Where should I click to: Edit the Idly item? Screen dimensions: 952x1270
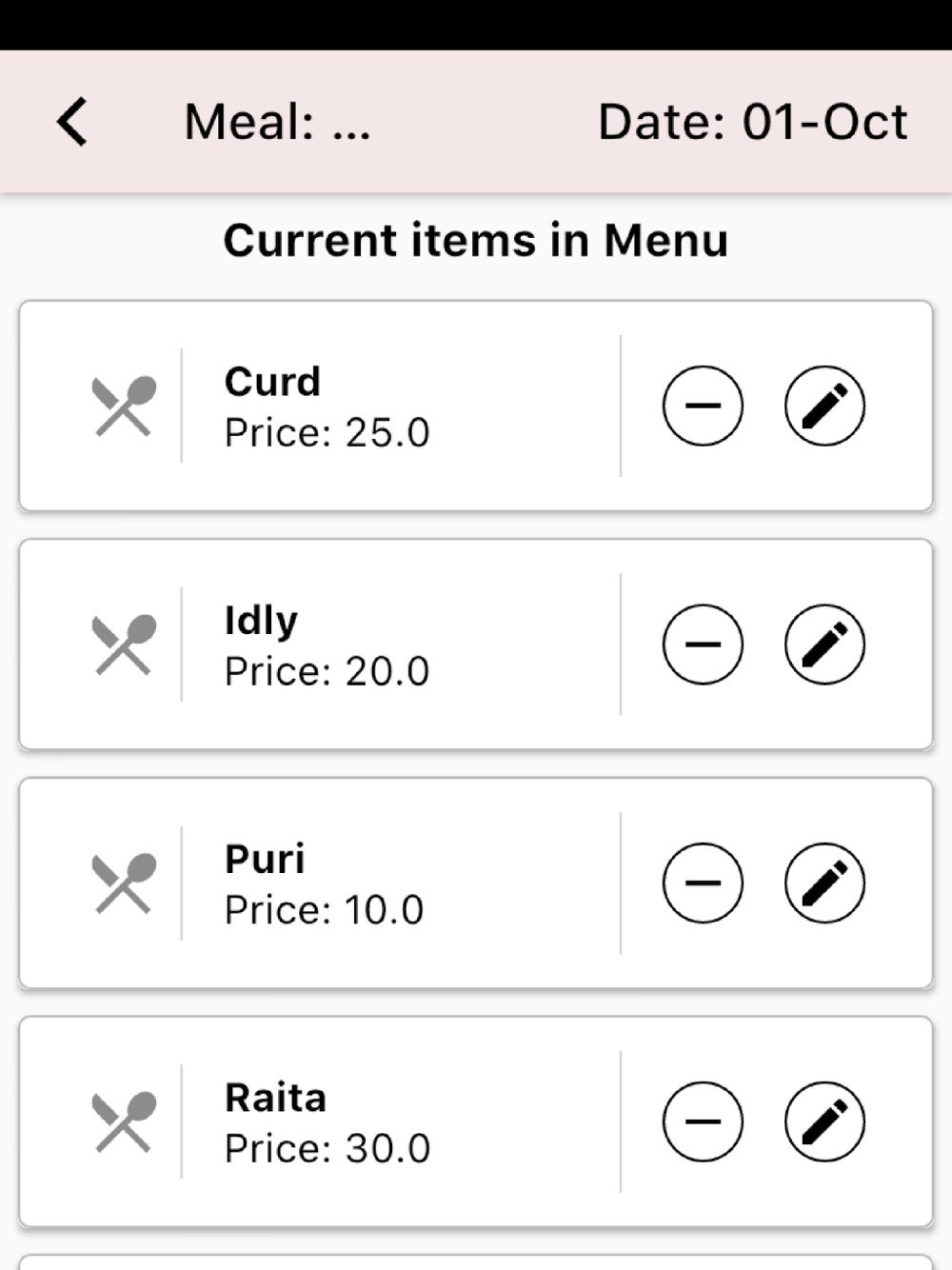pos(824,645)
